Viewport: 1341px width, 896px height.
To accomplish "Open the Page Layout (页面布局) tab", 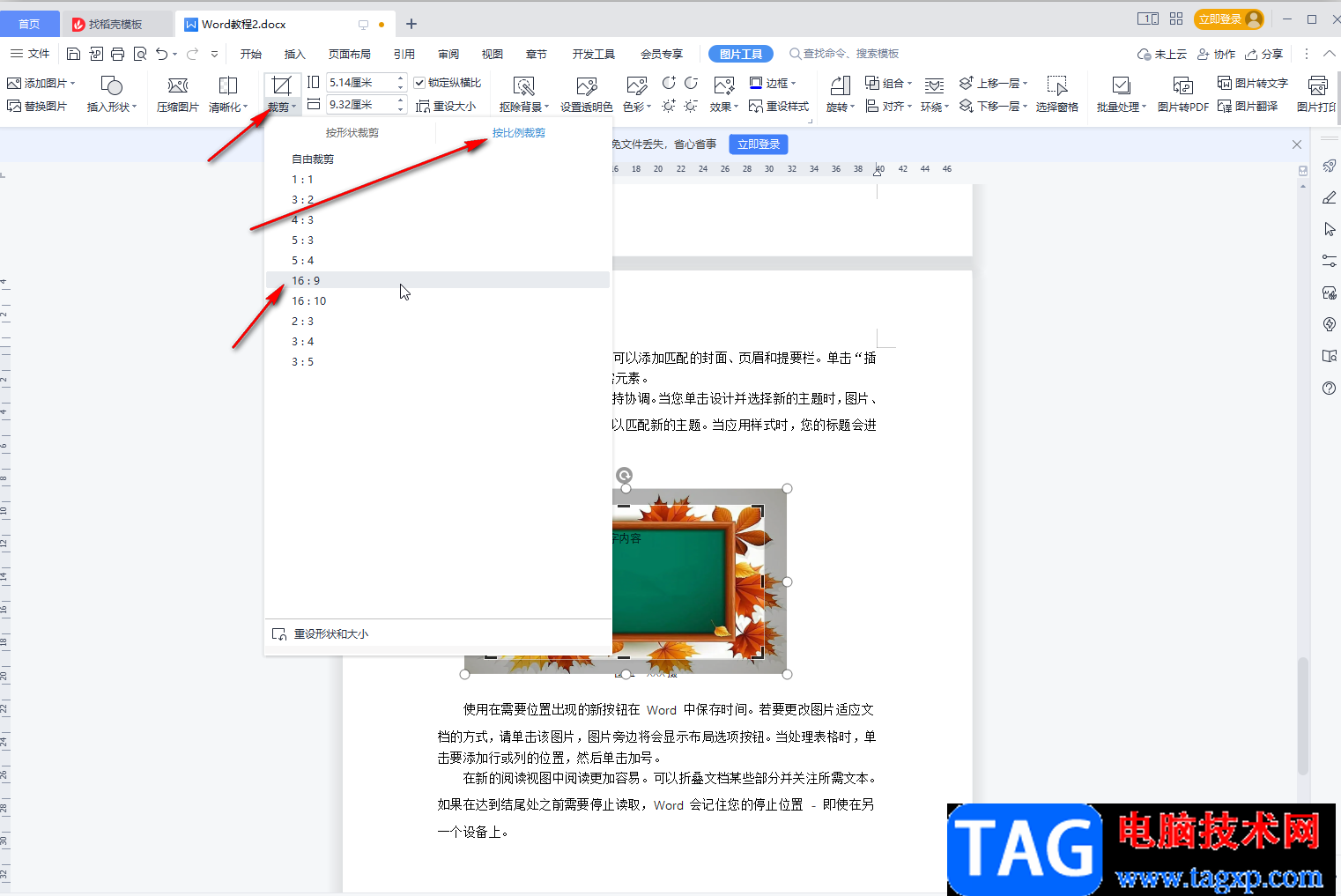I will (x=350, y=54).
